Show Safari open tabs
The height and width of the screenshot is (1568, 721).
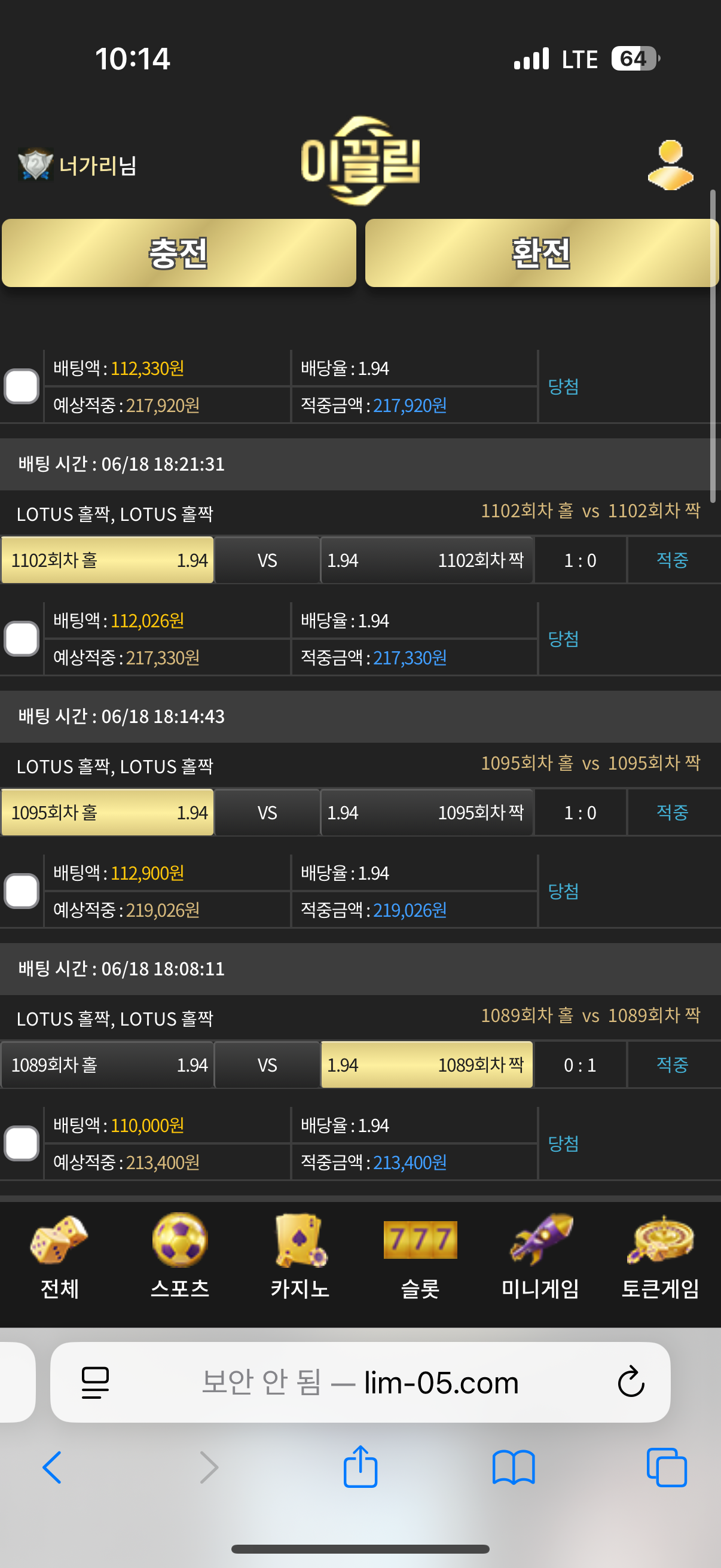[x=667, y=1468]
